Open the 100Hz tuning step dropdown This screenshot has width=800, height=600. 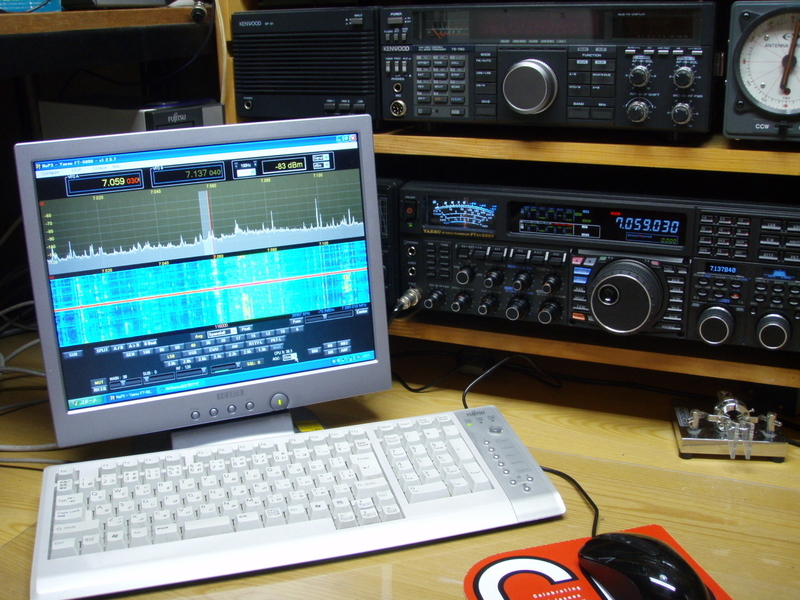click(x=250, y=165)
